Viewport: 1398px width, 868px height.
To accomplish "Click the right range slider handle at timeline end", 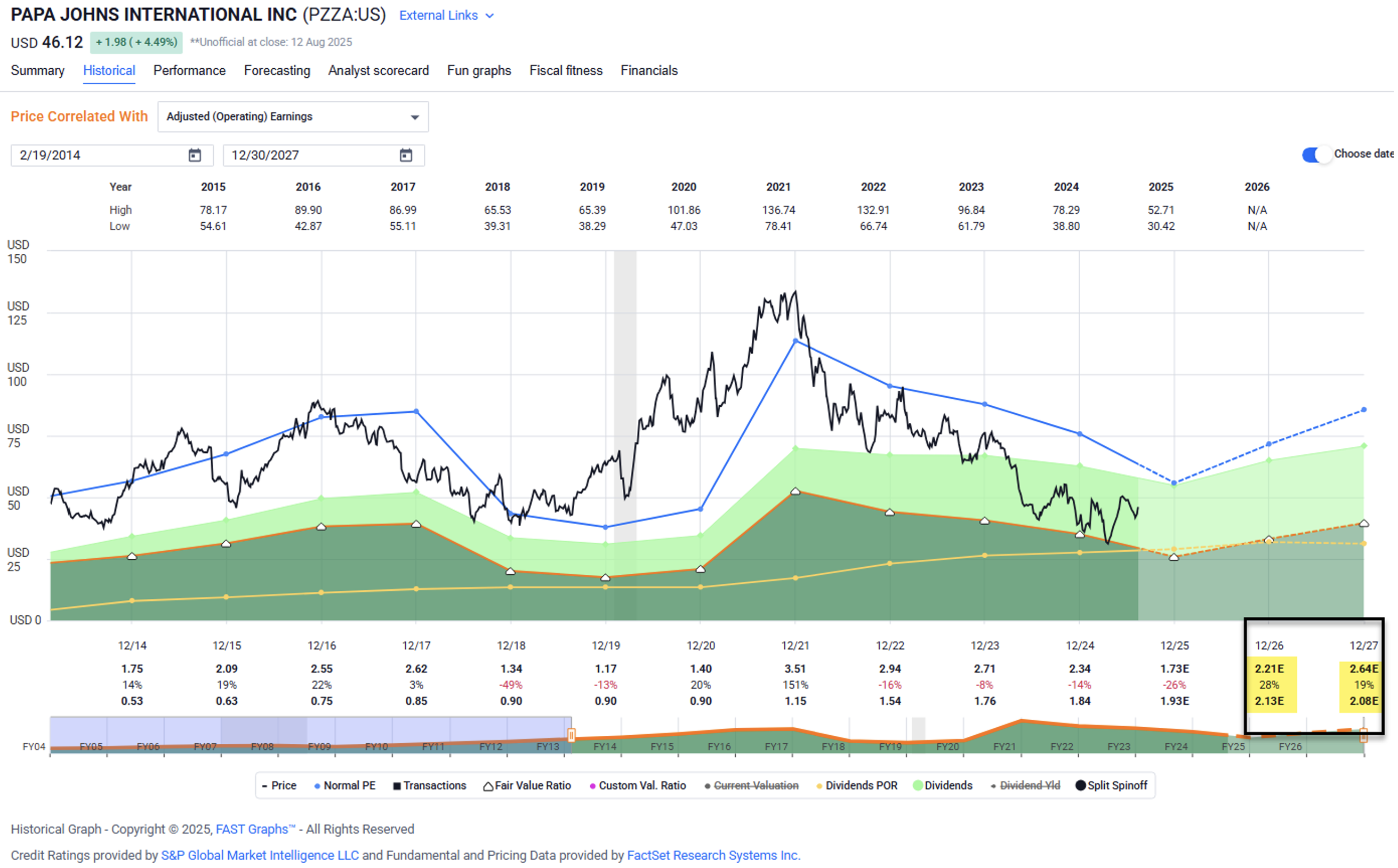I will pyautogui.click(x=1363, y=735).
